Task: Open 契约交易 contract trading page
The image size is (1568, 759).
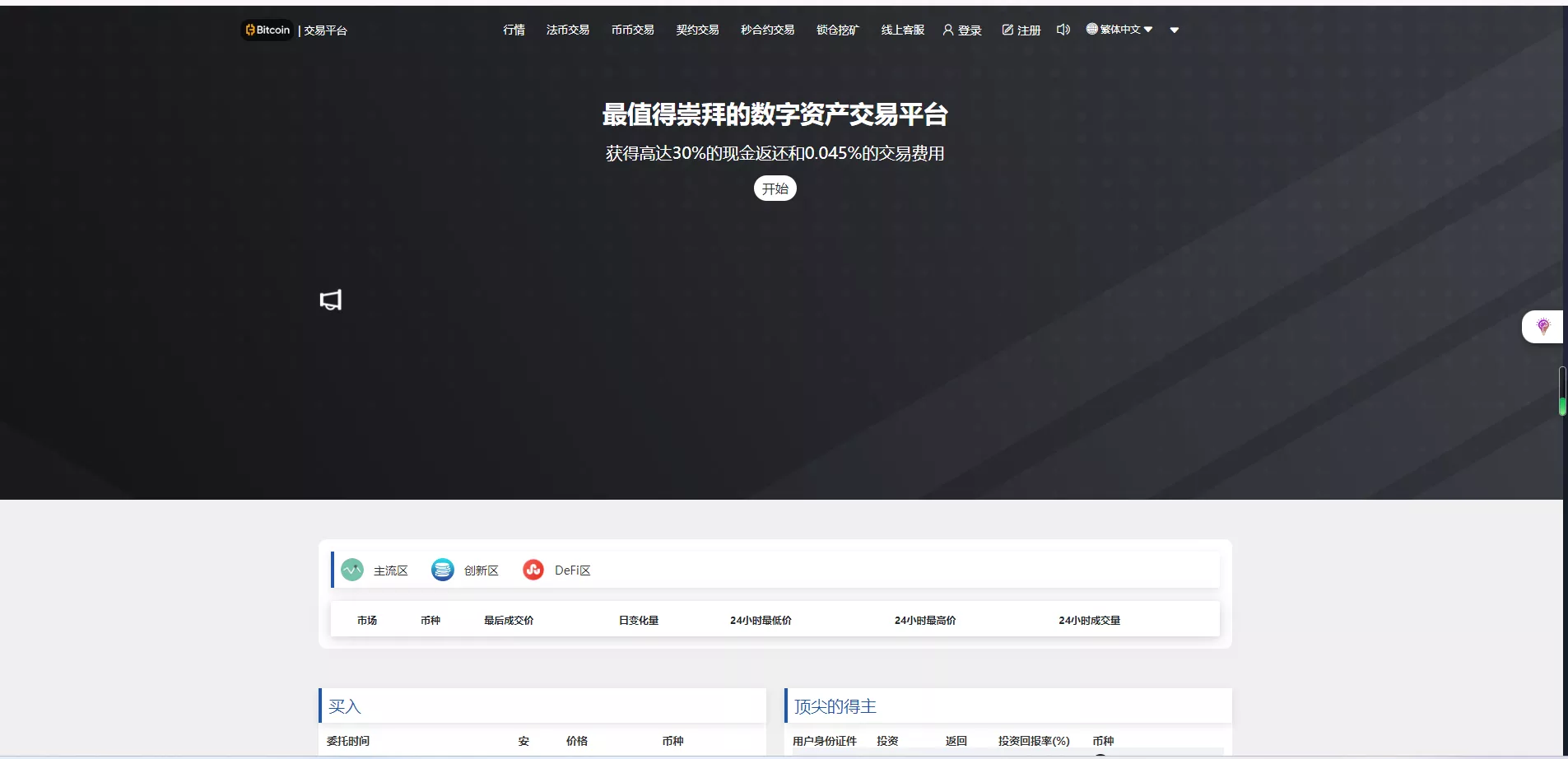Action: 697,30
